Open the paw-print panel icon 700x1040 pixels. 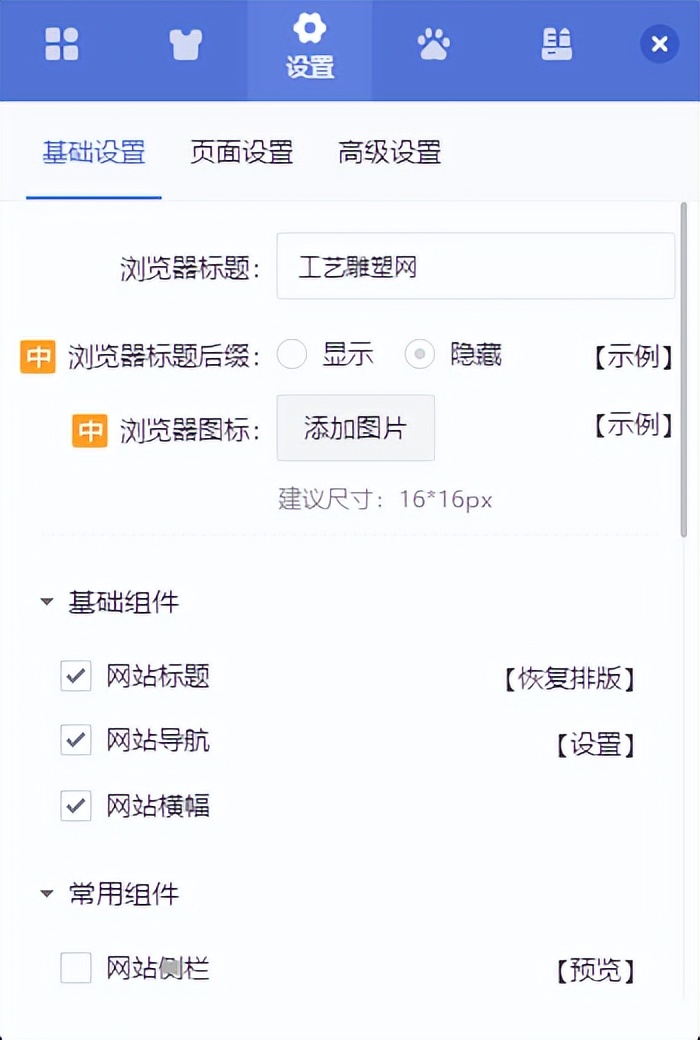(433, 43)
